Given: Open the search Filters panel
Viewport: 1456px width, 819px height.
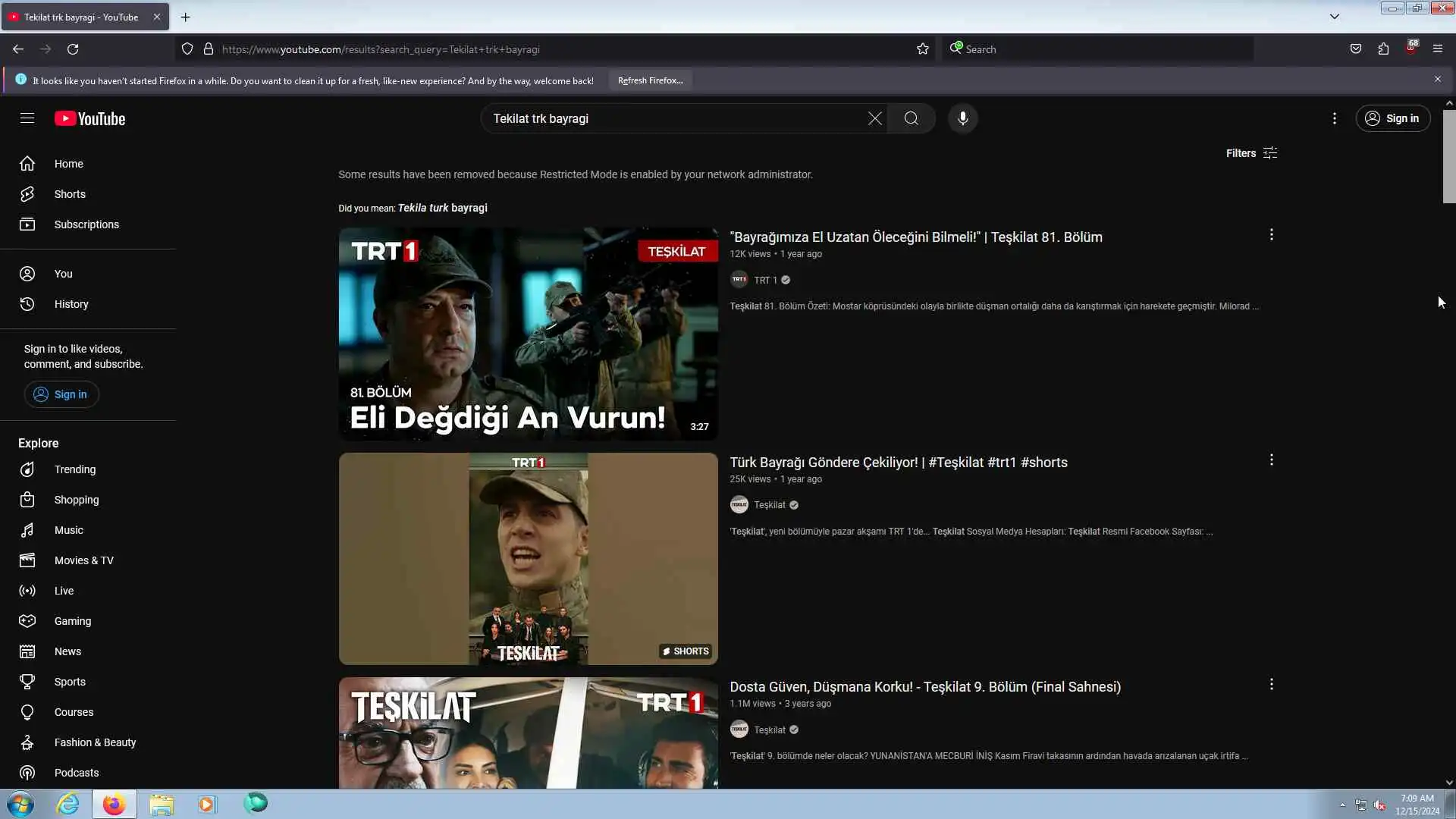Looking at the screenshot, I should (1251, 153).
